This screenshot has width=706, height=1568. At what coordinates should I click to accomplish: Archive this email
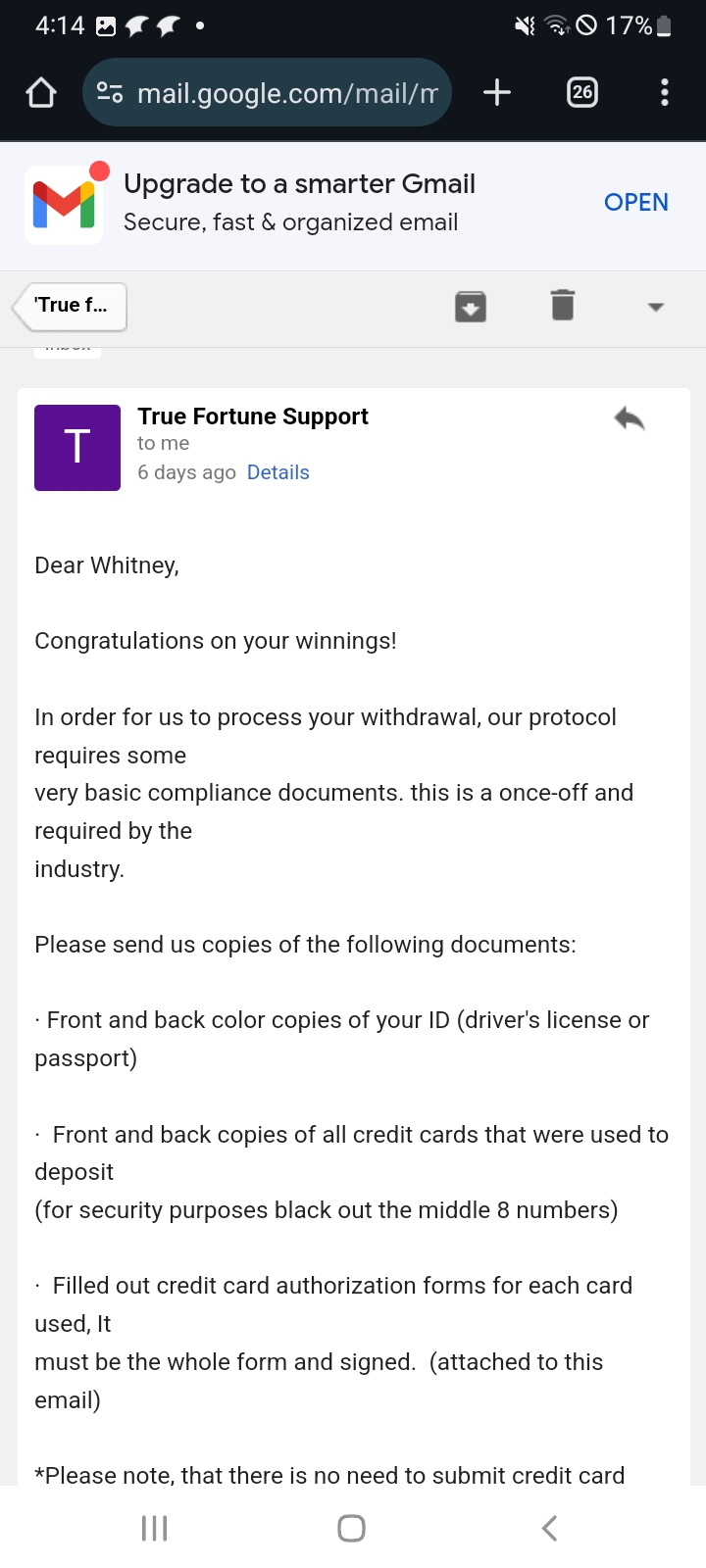[x=471, y=307]
